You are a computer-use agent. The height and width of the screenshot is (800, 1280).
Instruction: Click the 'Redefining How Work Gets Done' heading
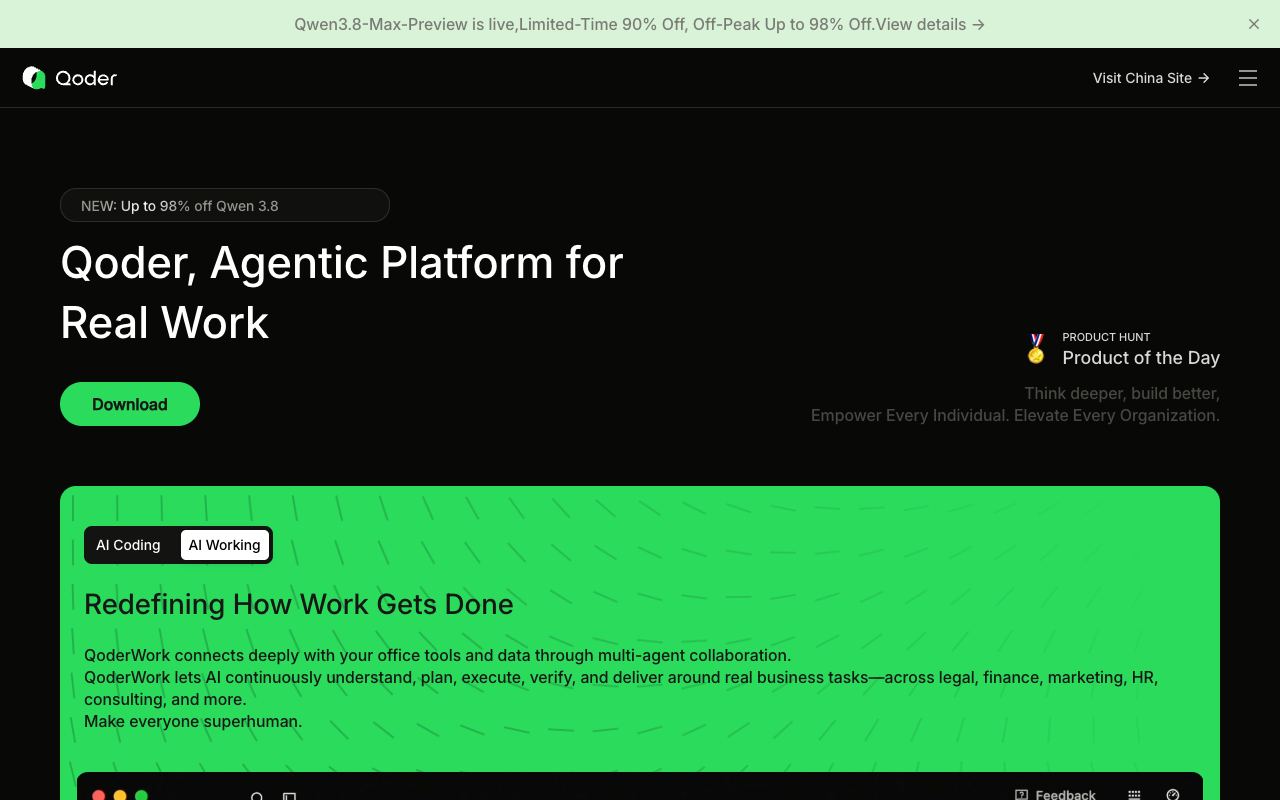[299, 604]
